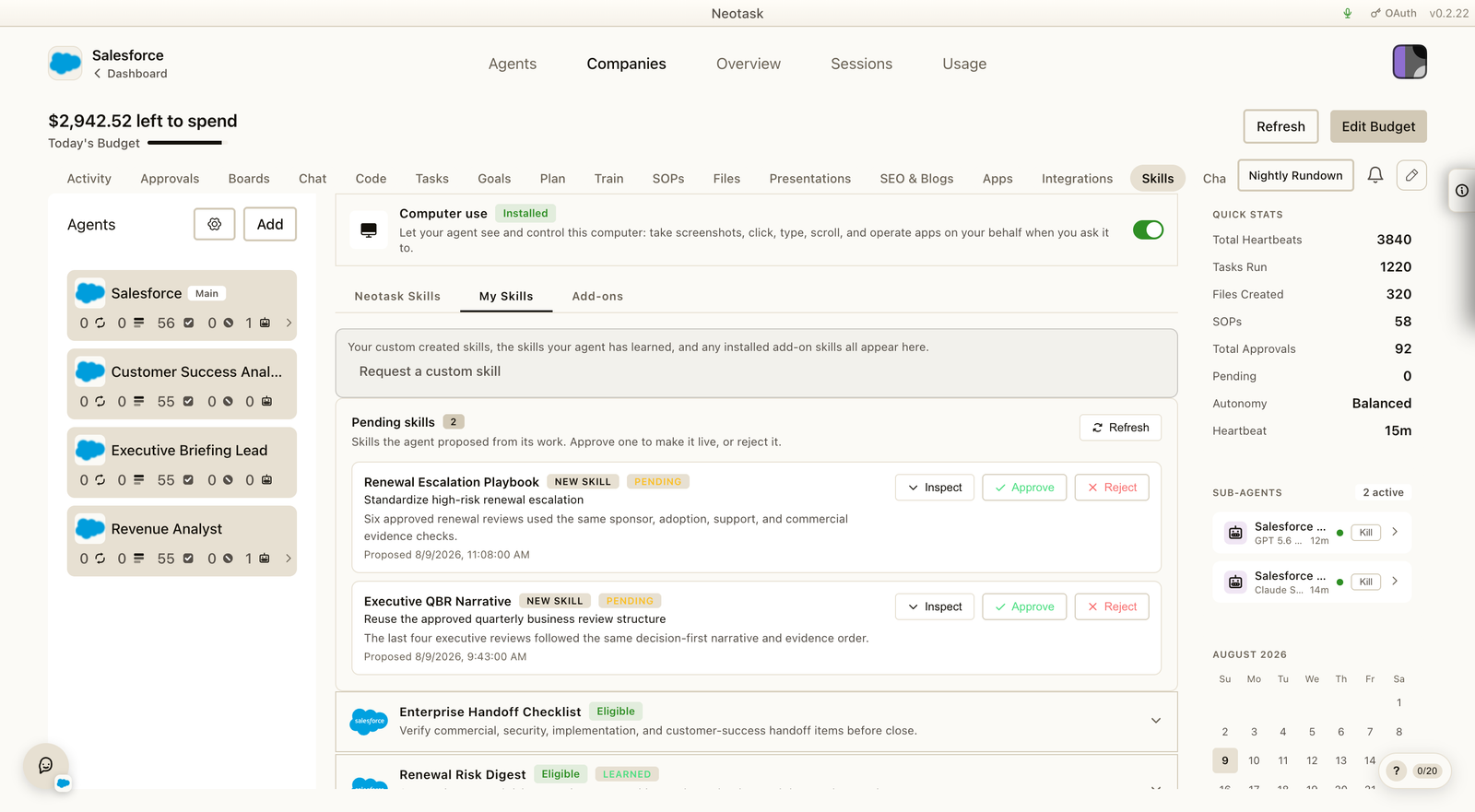Refresh the Pending skills list
Viewport: 1475px width, 812px height.
point(1120,428)
